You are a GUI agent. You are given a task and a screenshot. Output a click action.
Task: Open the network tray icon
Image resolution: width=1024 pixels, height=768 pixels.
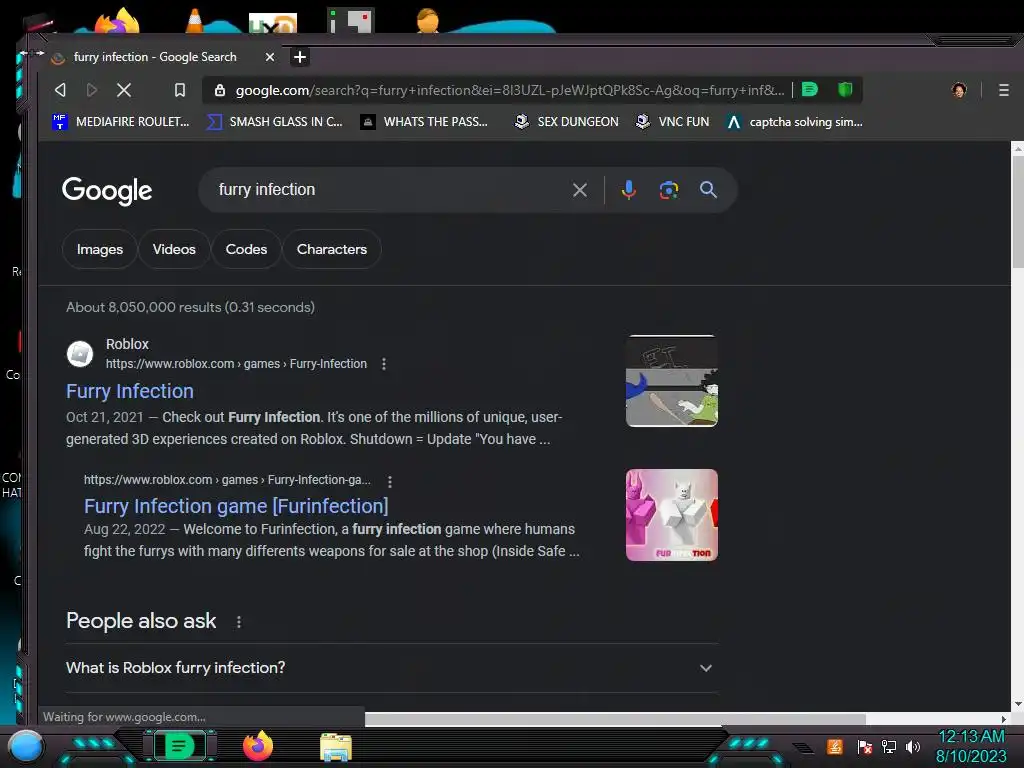point(889,746)
